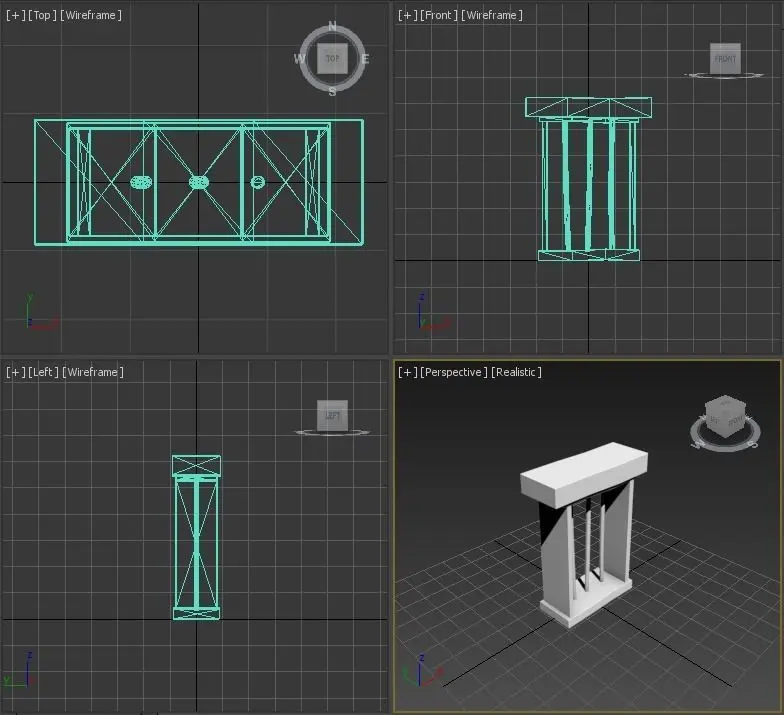Click the Front viewport view label

(438, 15)
